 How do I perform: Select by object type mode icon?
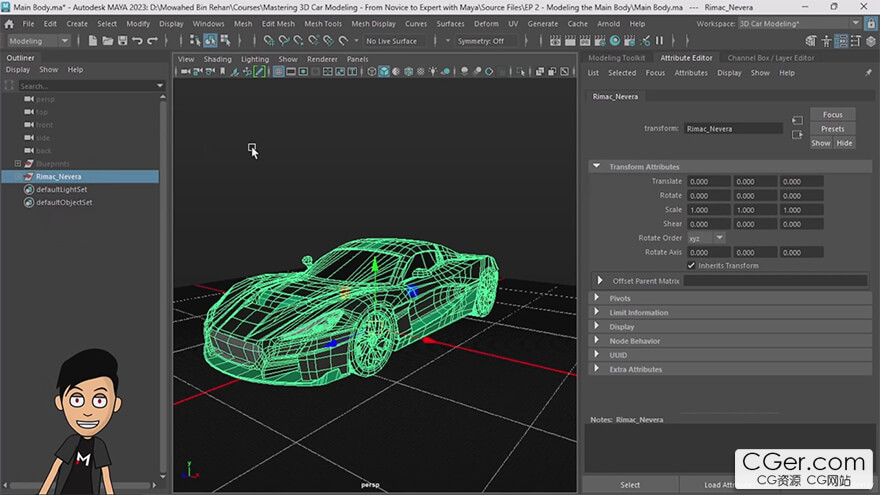(x=210, y=40)
